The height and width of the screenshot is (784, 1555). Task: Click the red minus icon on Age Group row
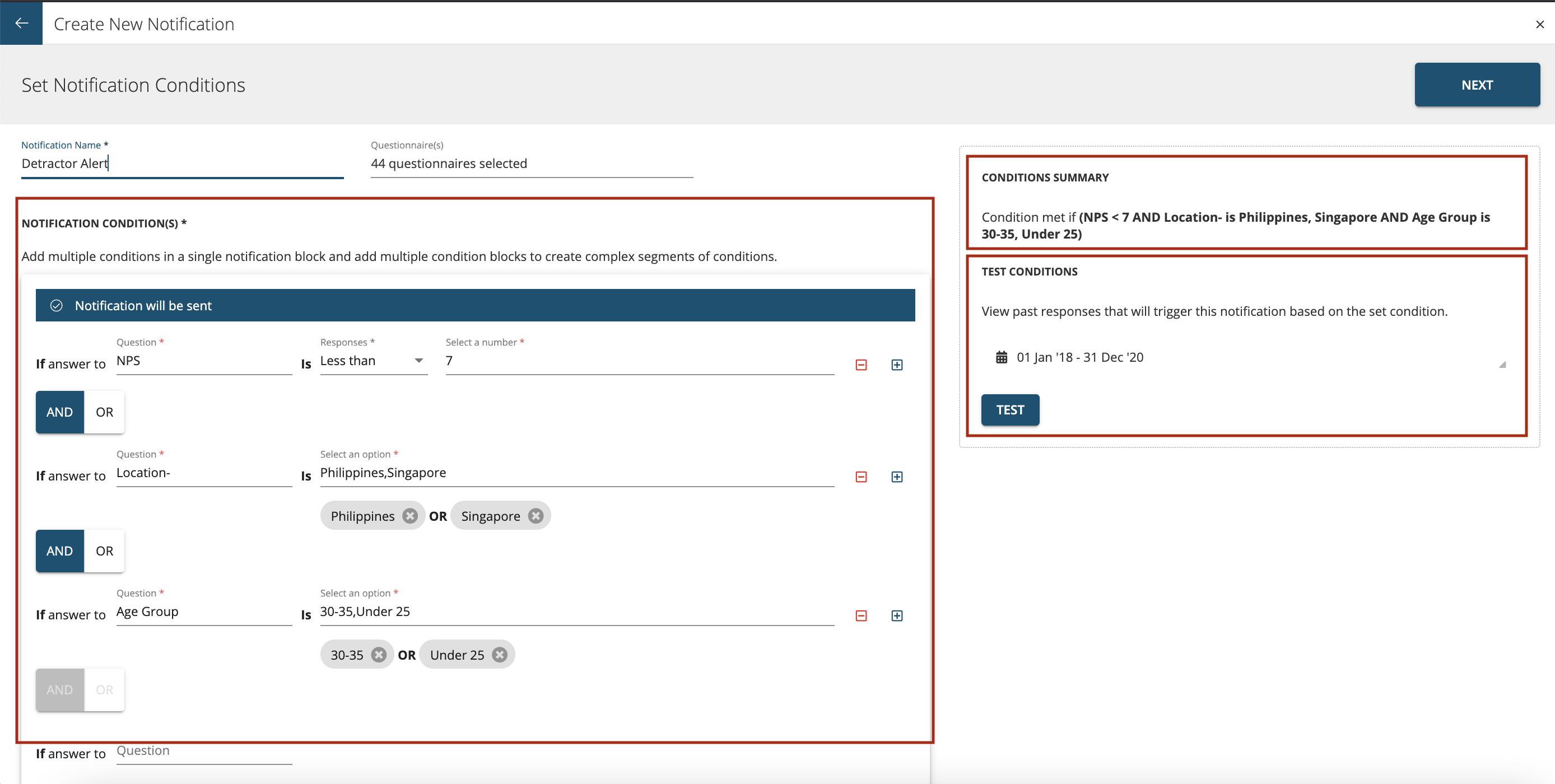pyautogui.click(x=861, y=615)
